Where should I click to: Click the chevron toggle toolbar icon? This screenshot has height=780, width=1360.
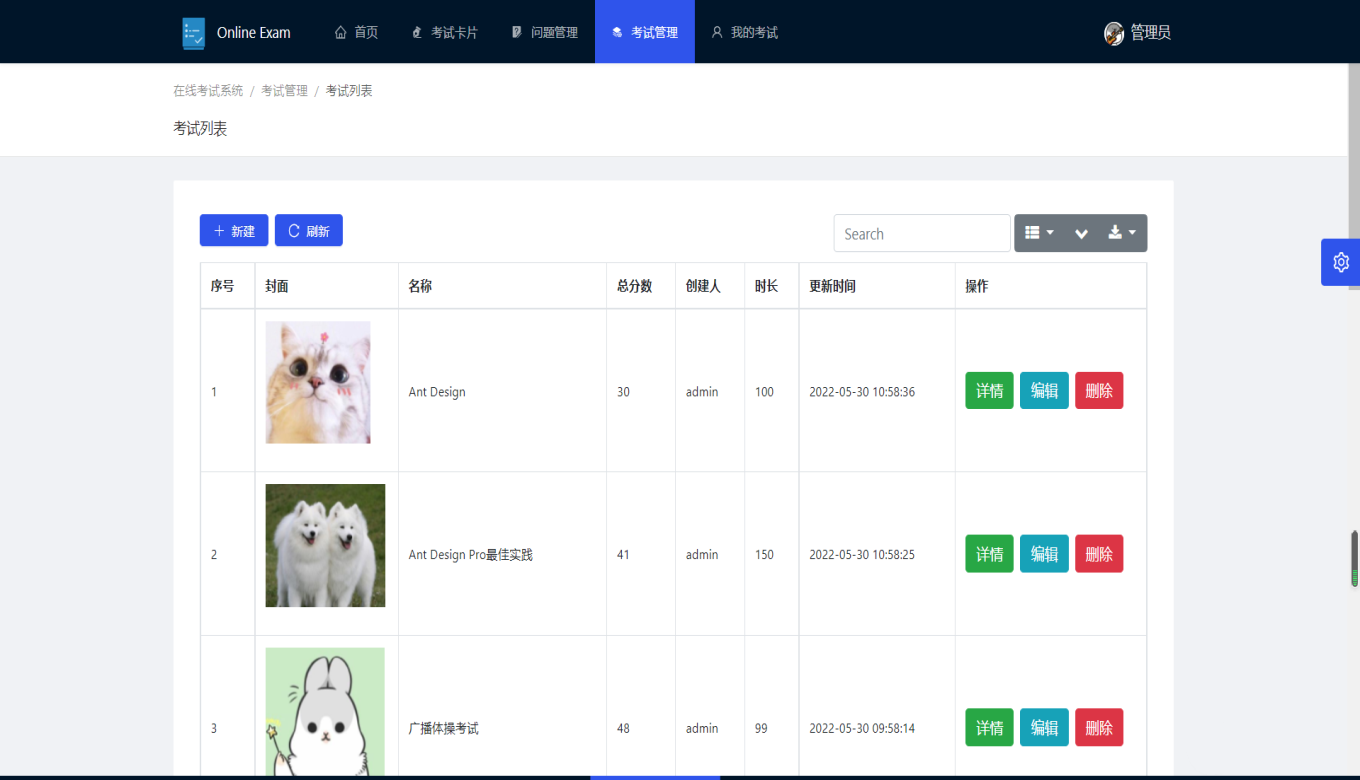point(1081,233)
